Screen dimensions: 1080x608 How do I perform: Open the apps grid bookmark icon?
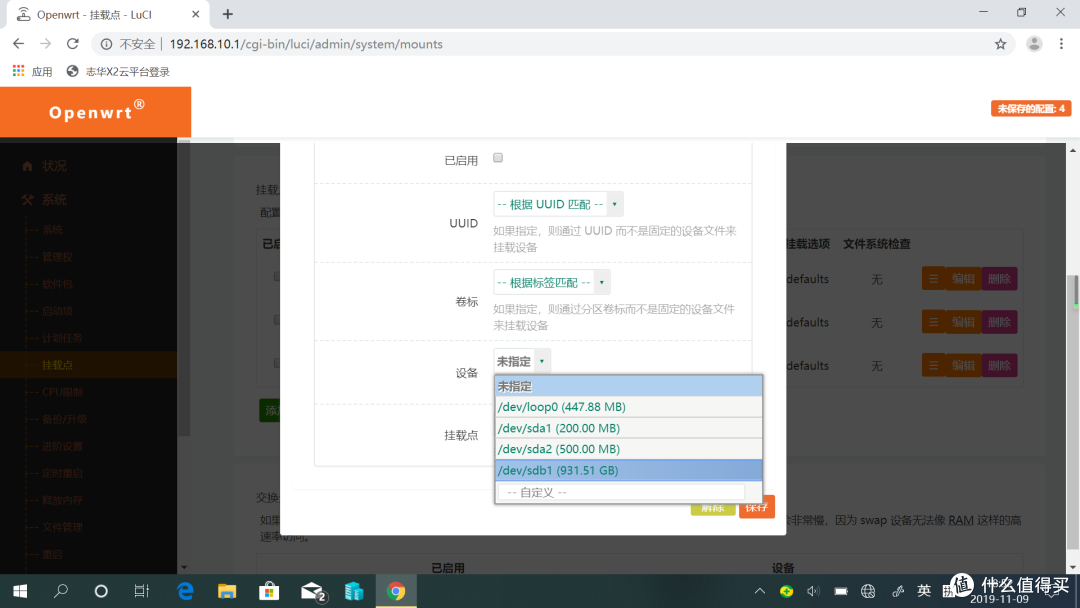(19, 71)
